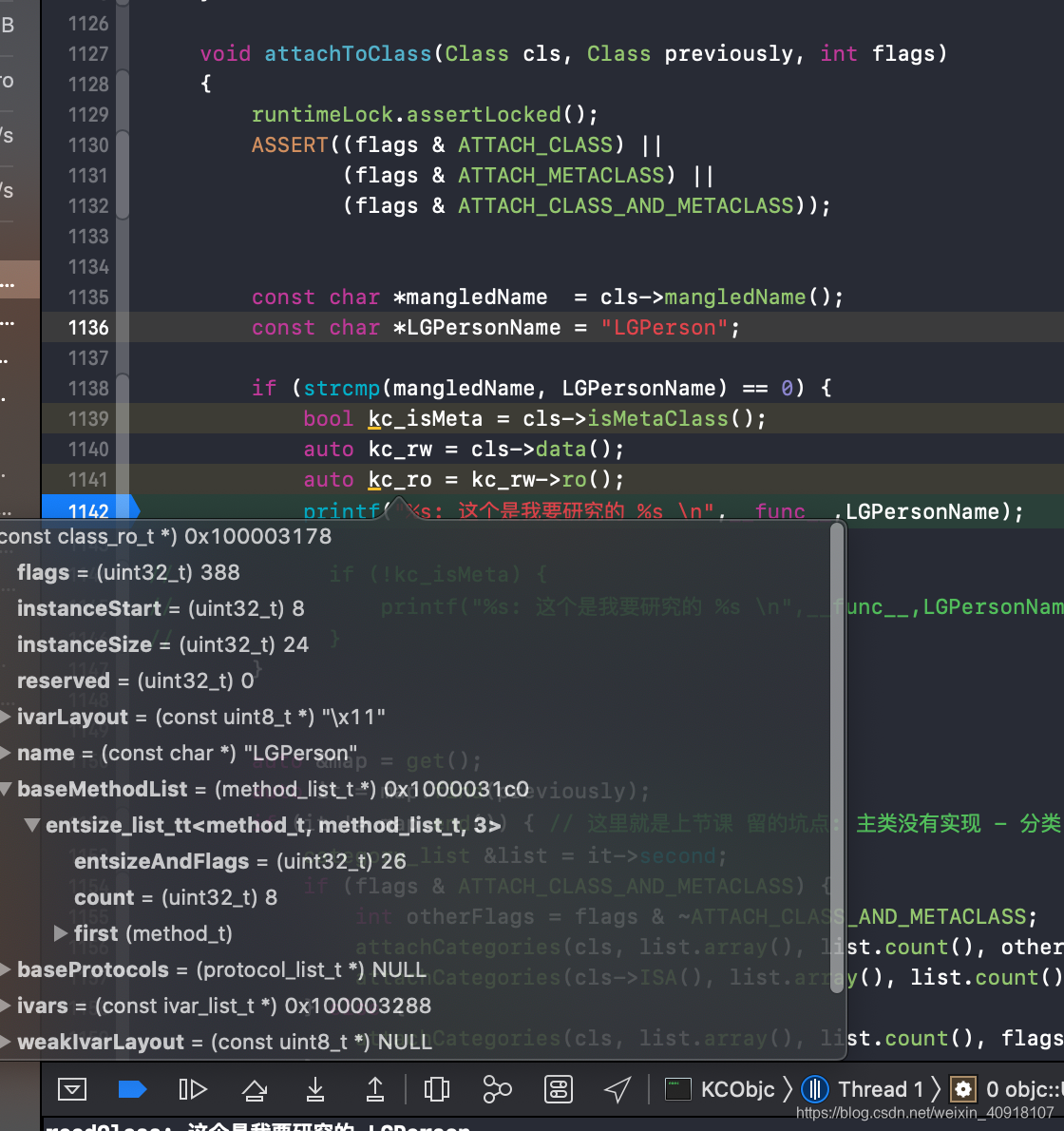Click the code folding ribbon beside line 1128
This screenshot has height=1131, width=1064.
coord(123,85)
